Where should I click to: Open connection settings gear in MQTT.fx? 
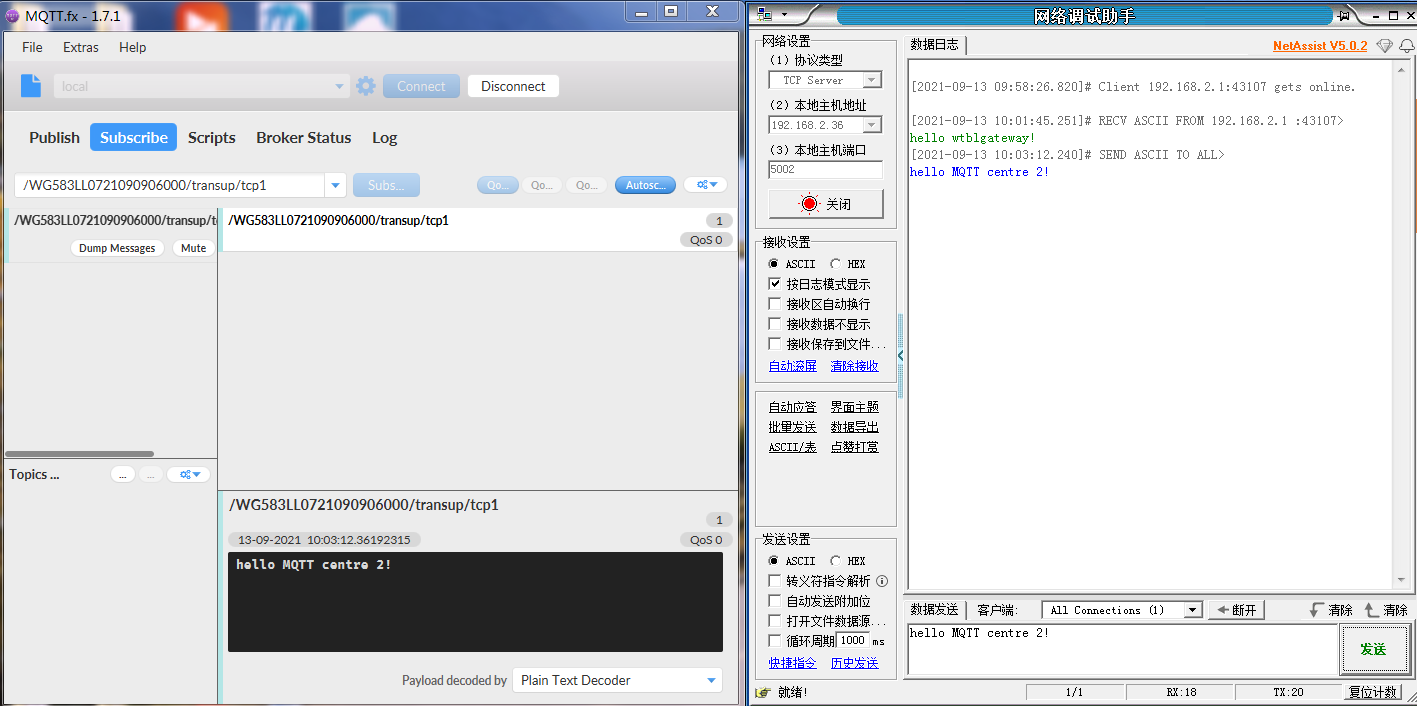point(365,86)
